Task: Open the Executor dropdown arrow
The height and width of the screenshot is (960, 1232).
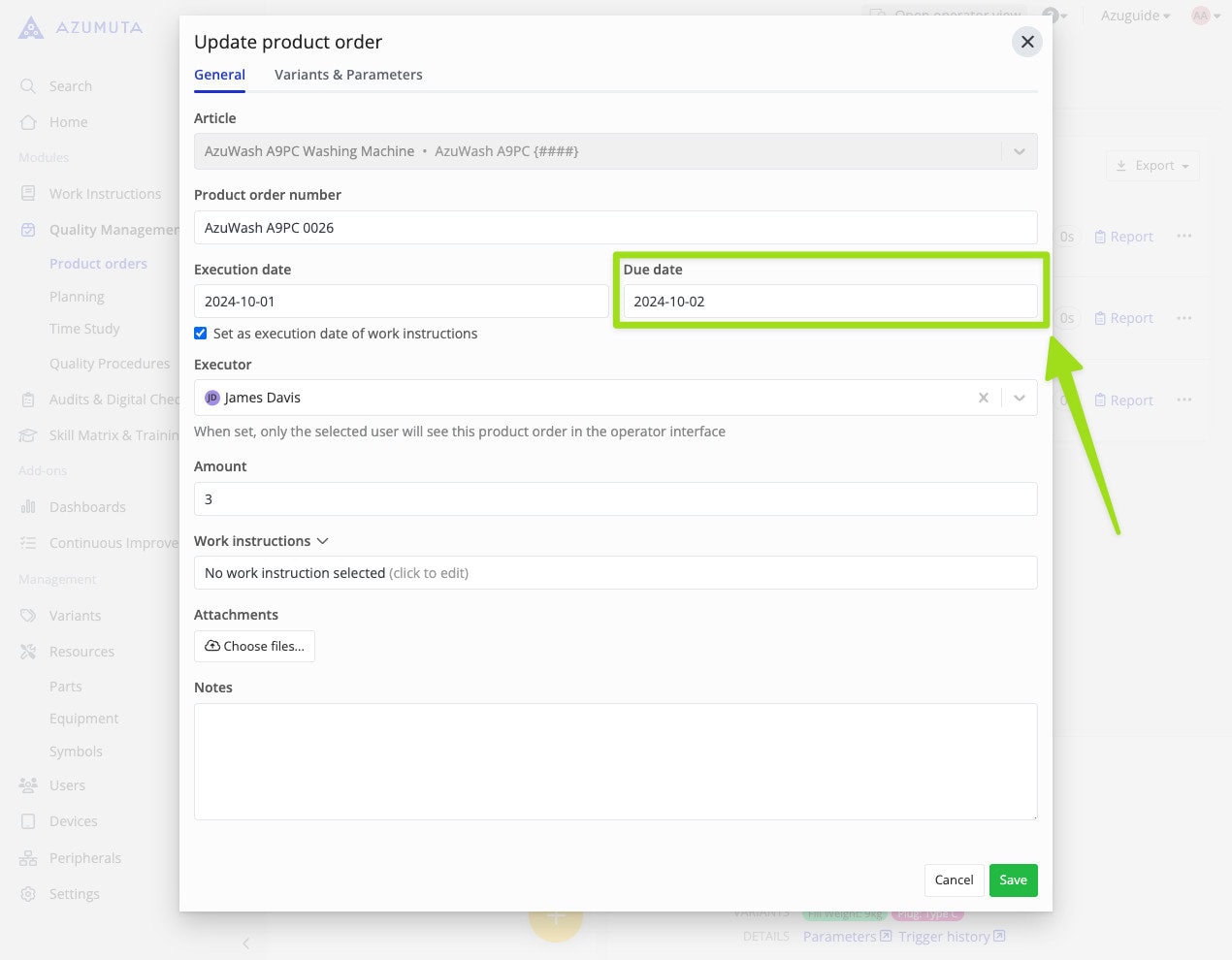Action: click(x=1019, y=397)
